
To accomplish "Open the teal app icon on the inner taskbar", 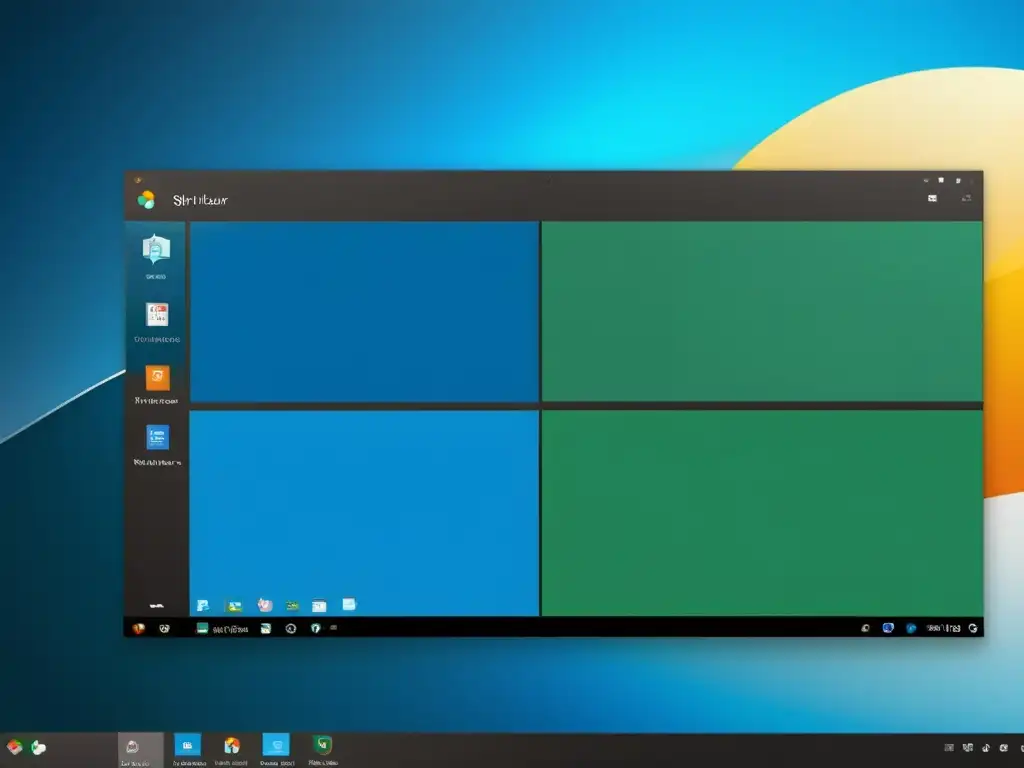I will coord(202,628).
